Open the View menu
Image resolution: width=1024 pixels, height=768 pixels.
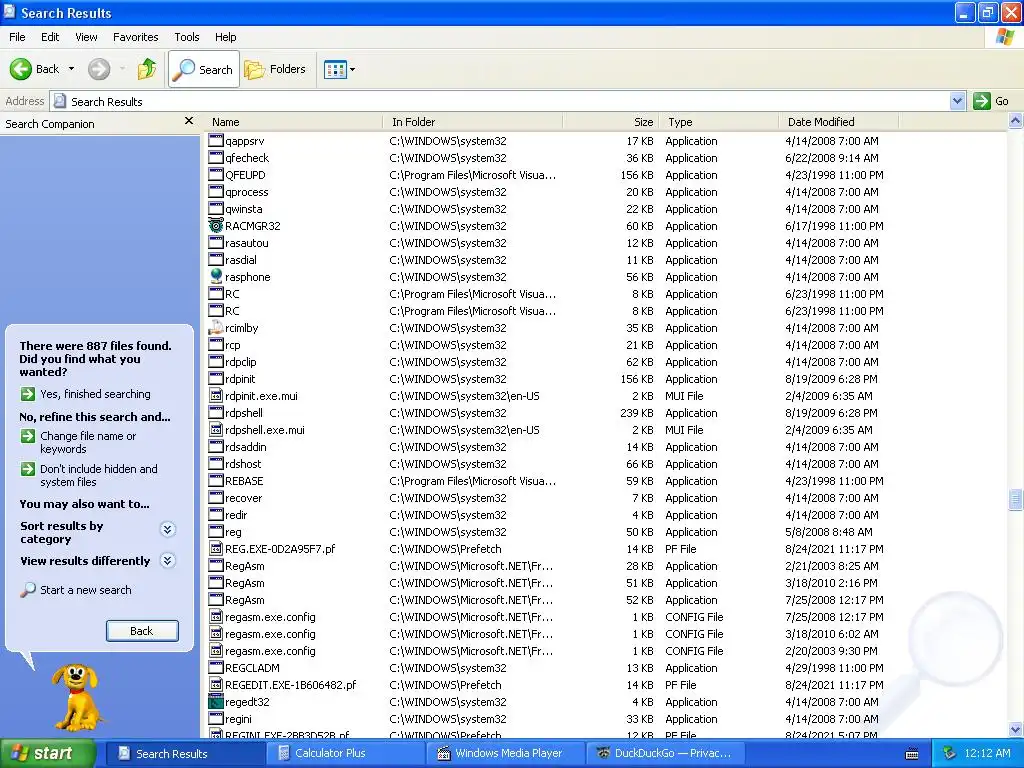[x=86, y=37]
